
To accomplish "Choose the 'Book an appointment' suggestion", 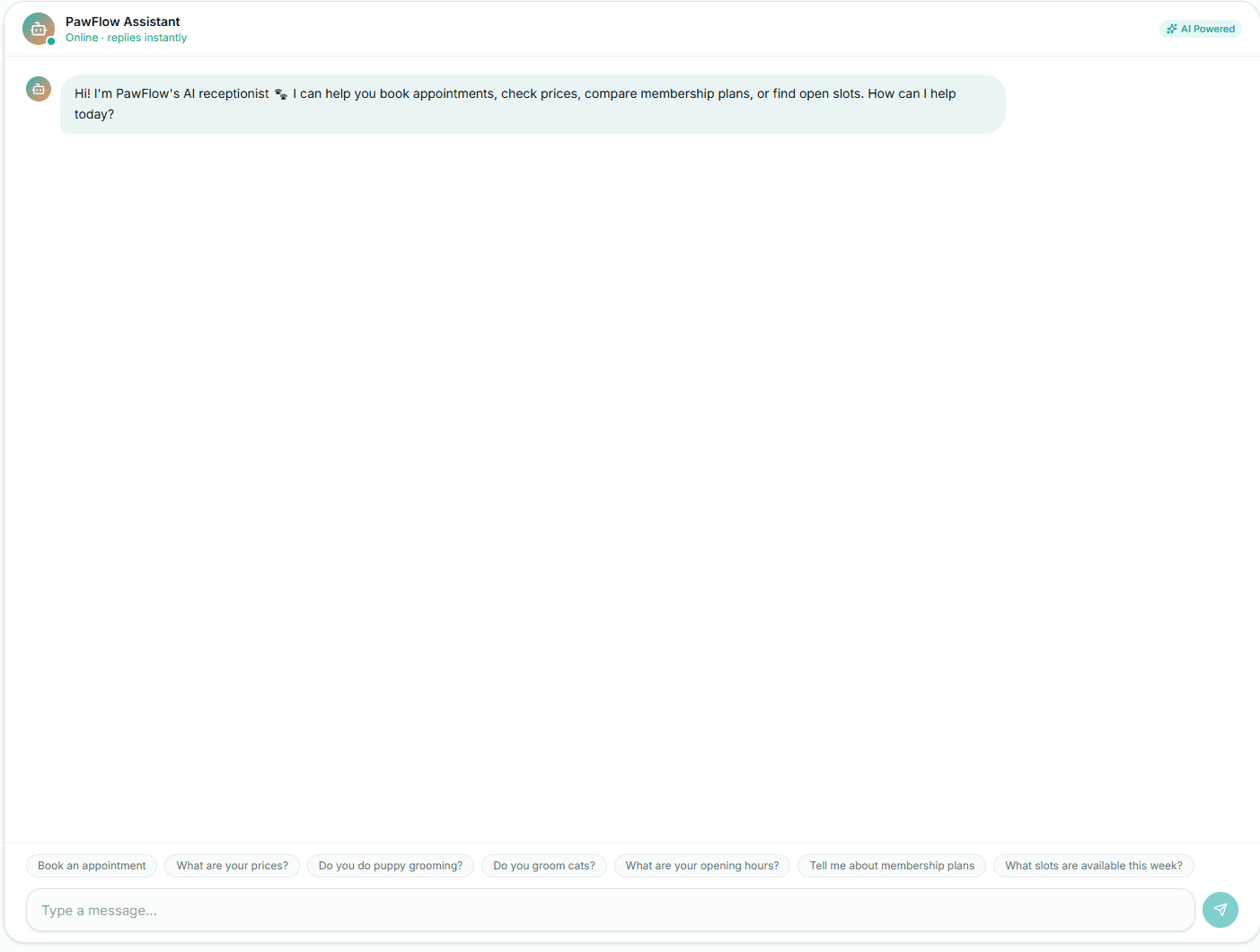I will coord(92,866).
